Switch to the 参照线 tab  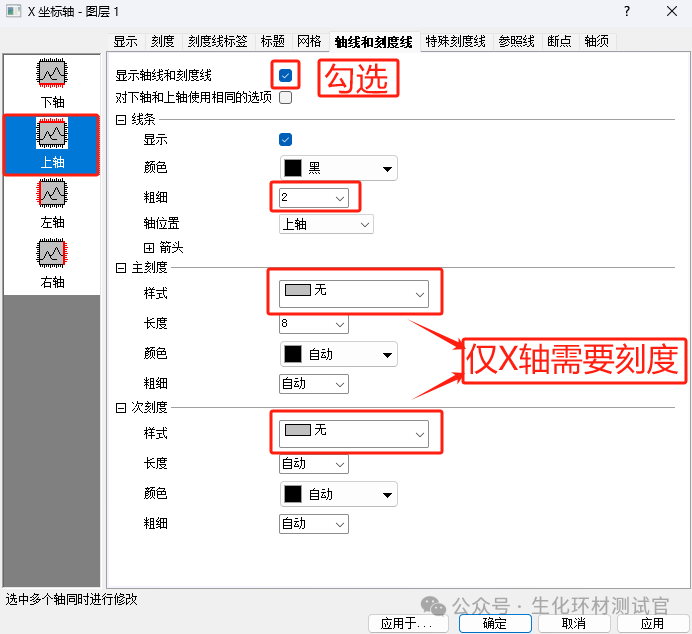pos(517,41)
